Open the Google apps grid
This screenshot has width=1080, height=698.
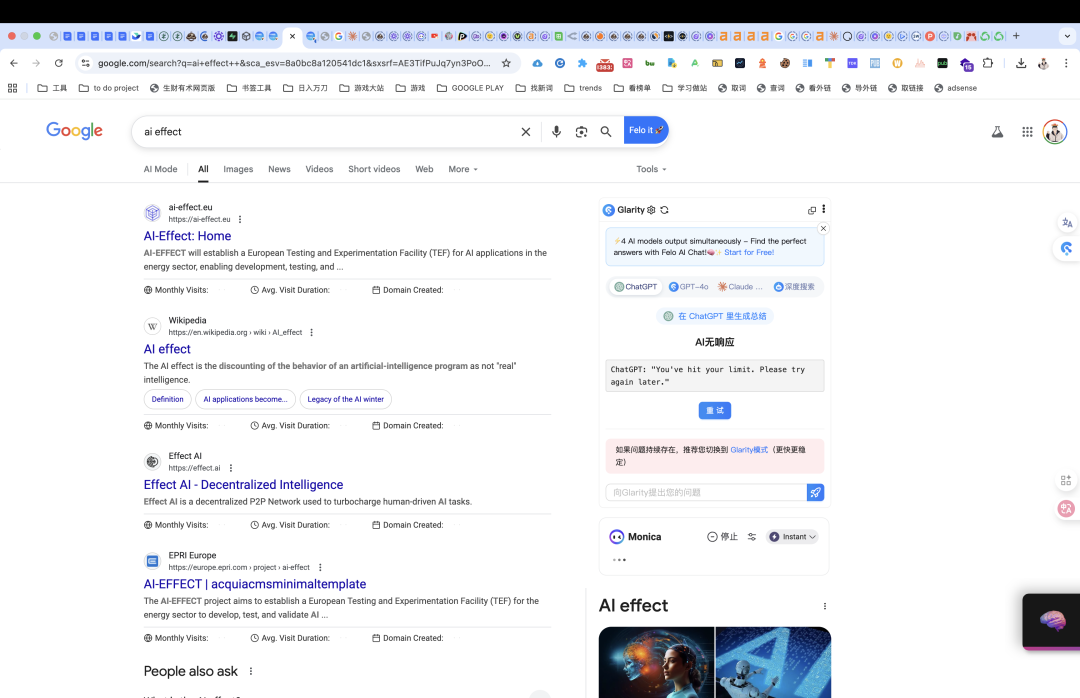(1027, 132)
